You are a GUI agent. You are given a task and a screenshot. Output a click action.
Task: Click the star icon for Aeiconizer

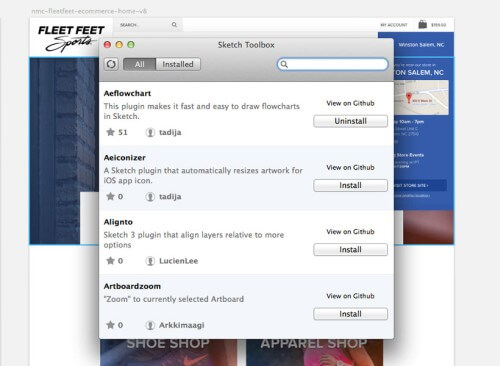click(x=110, y=196)
